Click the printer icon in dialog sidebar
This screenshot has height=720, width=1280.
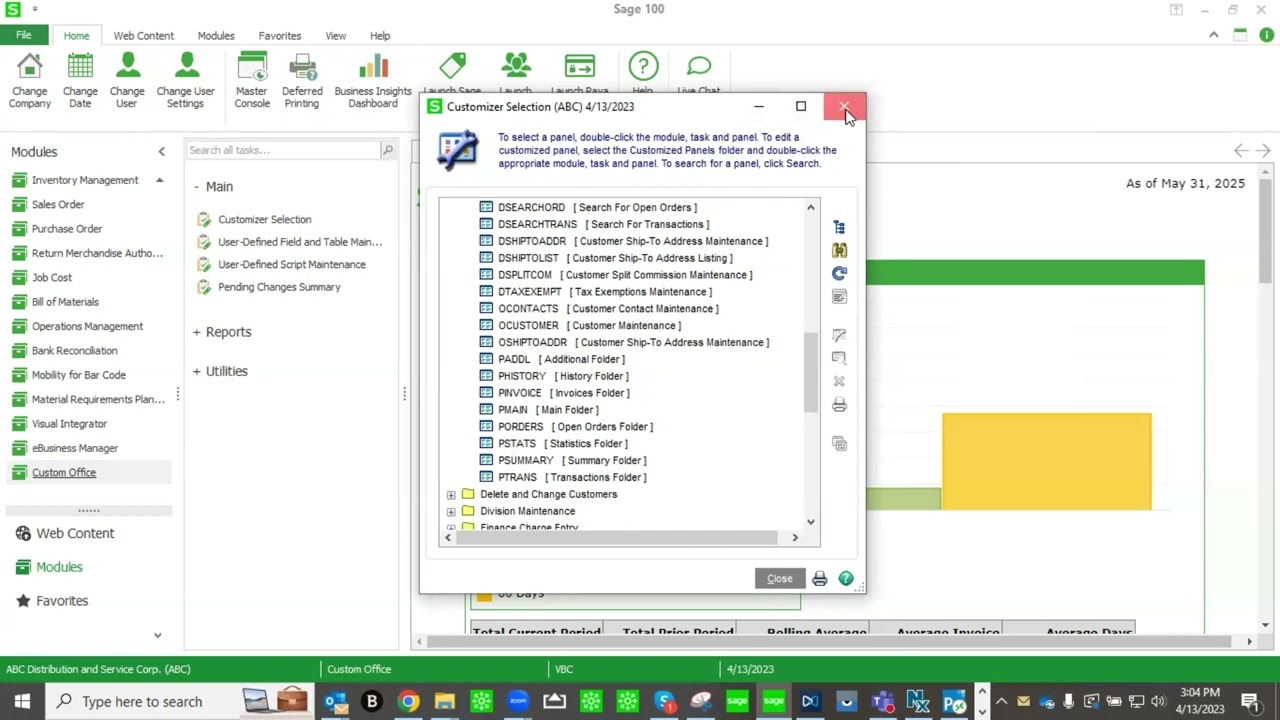[839, 405]
